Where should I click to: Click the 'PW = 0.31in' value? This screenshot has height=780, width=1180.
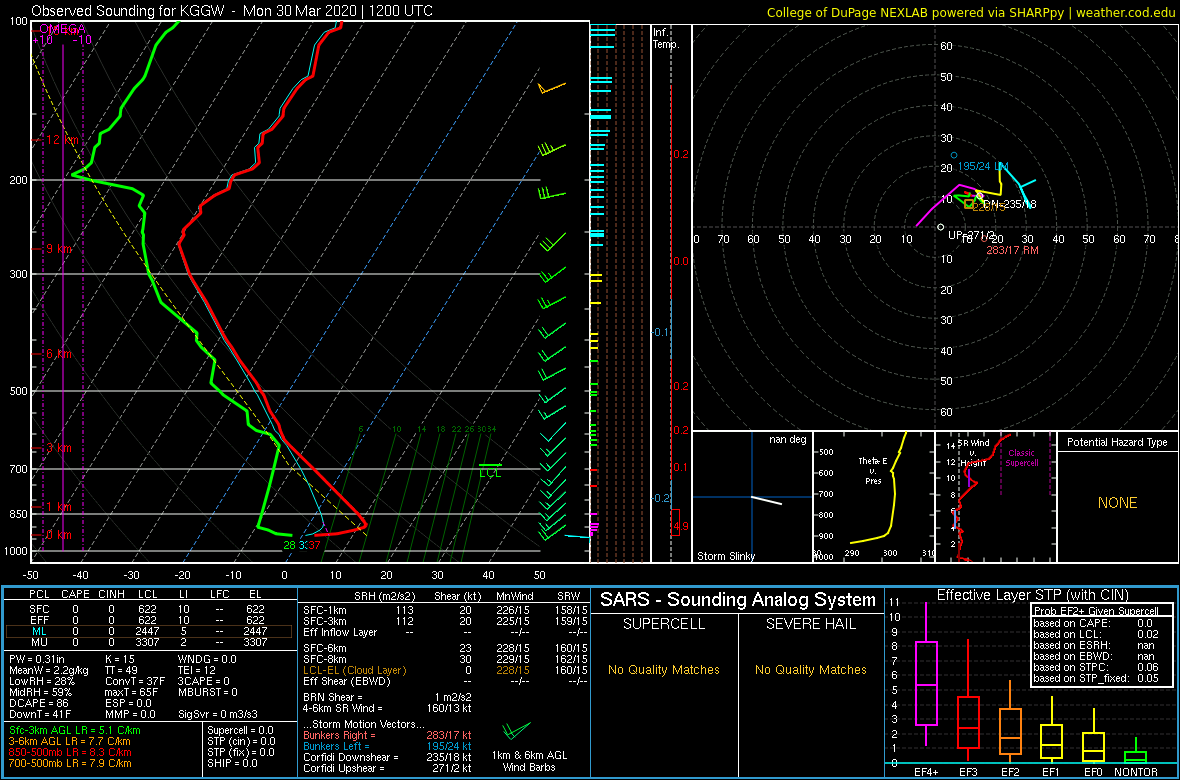click(x=38, y=661)
